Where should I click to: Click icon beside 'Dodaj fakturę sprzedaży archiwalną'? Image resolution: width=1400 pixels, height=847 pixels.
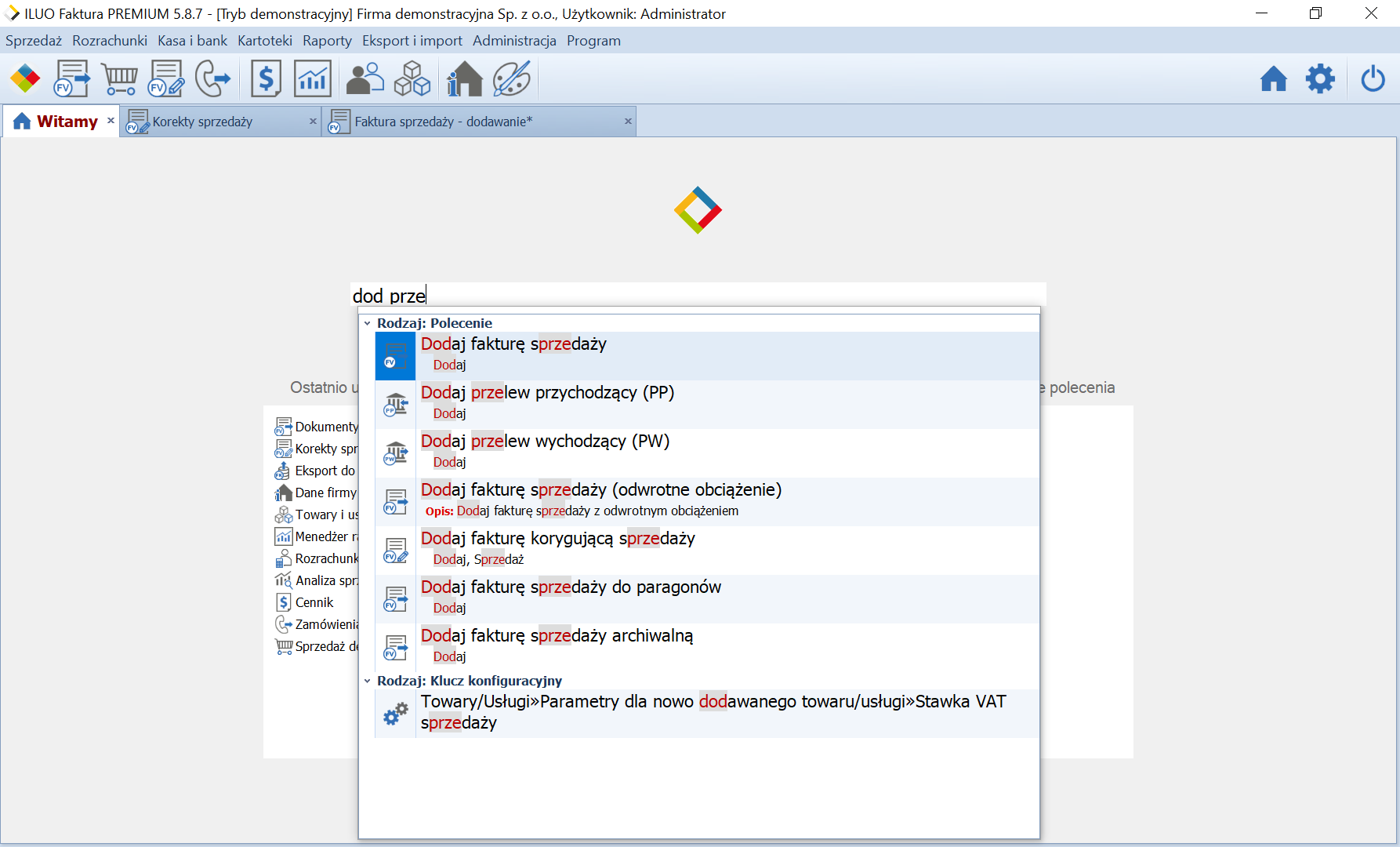point(396,649)
